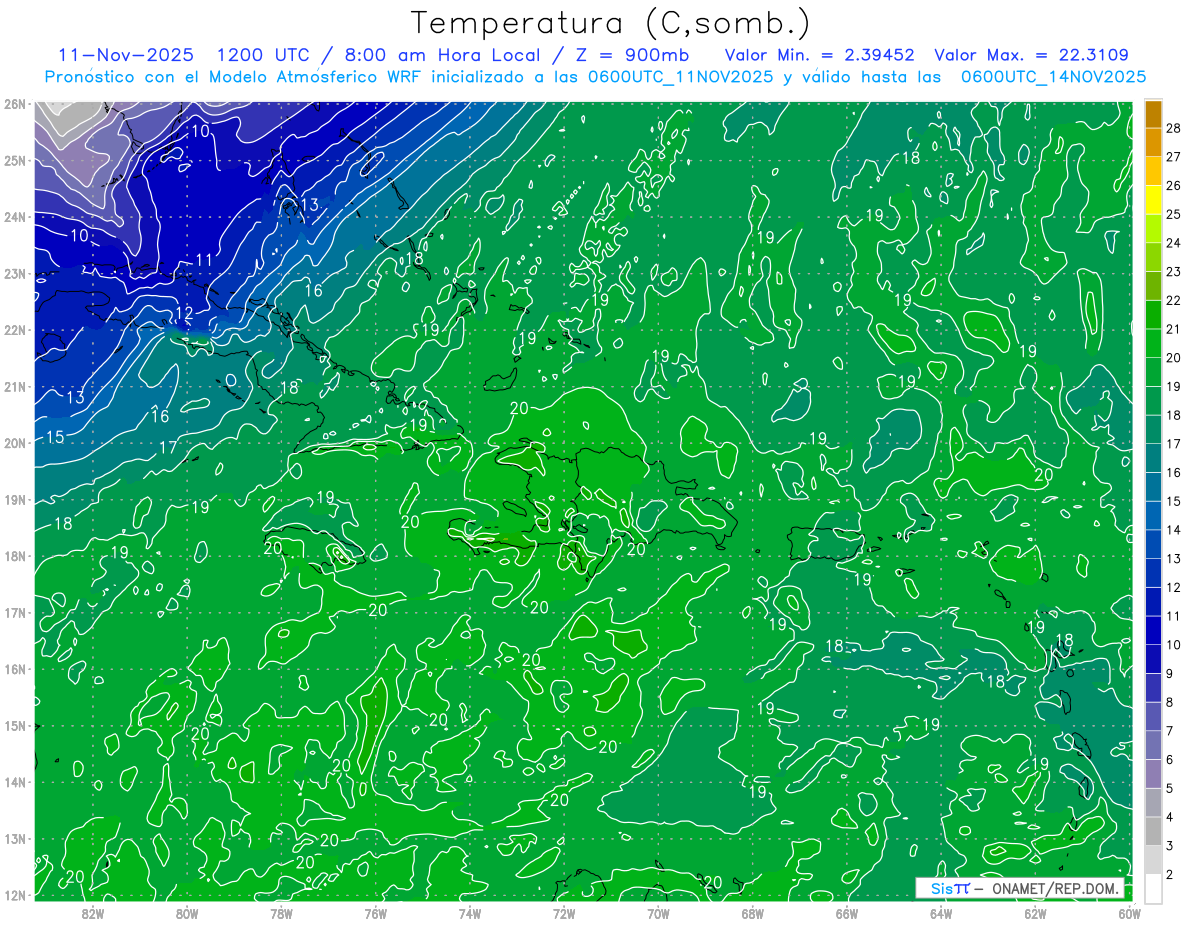1200x927 pixels.
Task: Click the "8:00 am Hora Local" text
Action: [440, 55]
